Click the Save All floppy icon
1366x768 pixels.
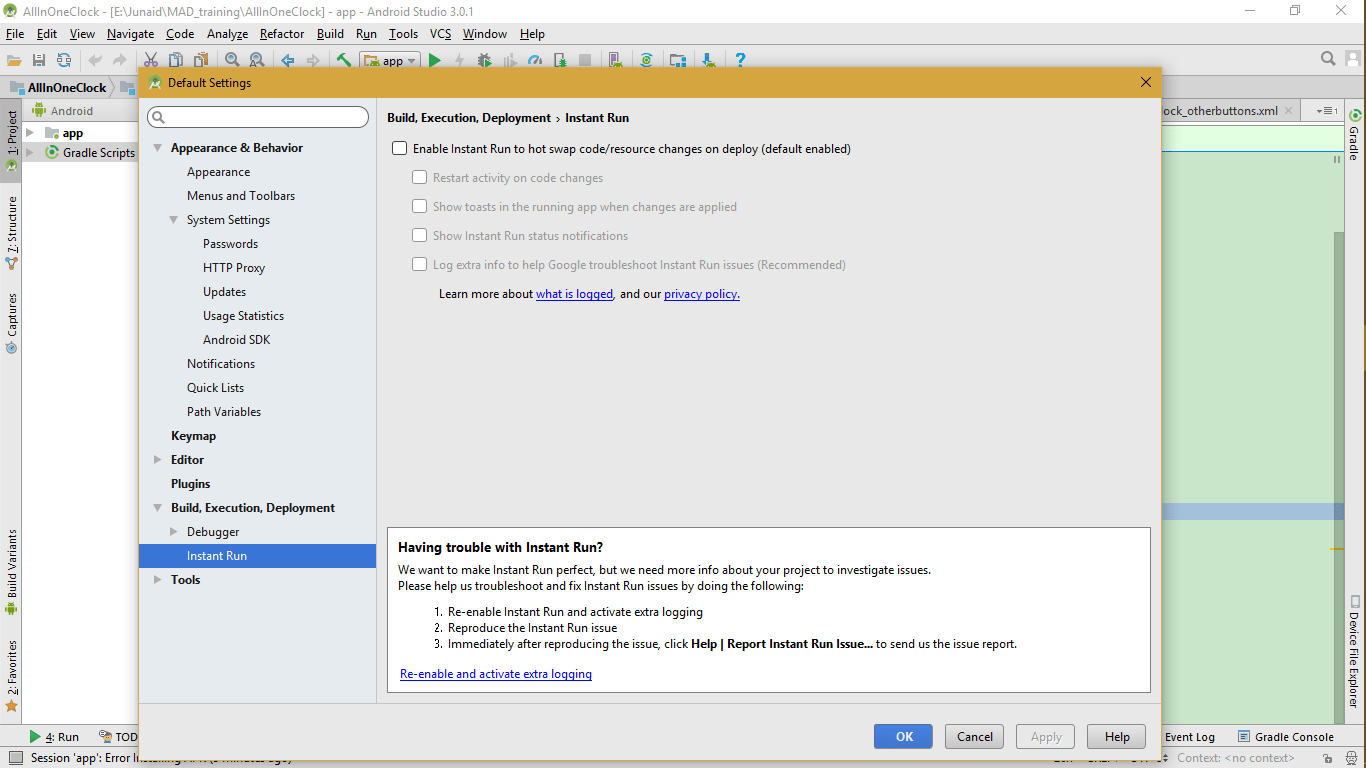(x=39, y=60)
